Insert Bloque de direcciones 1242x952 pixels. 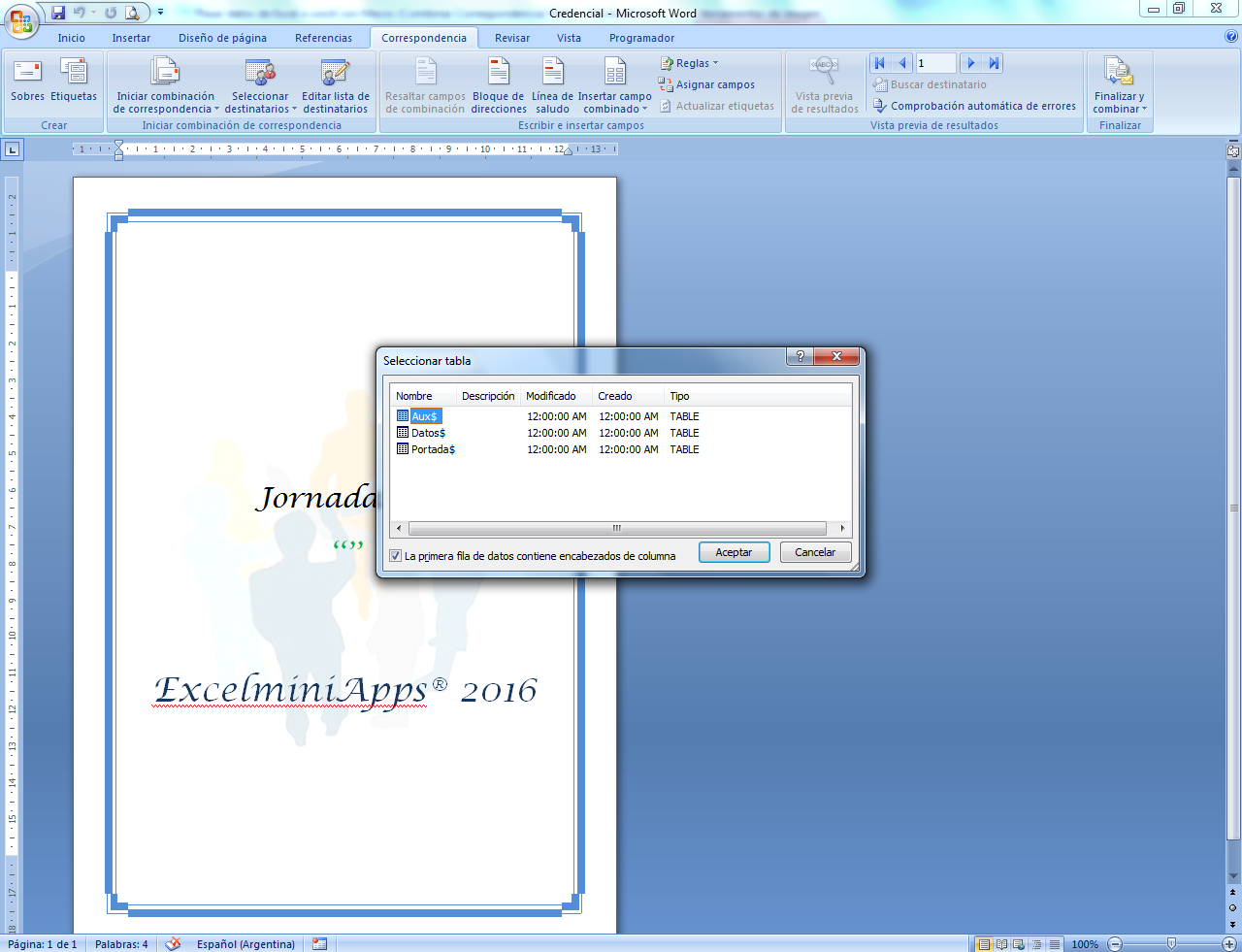point(499,86)
